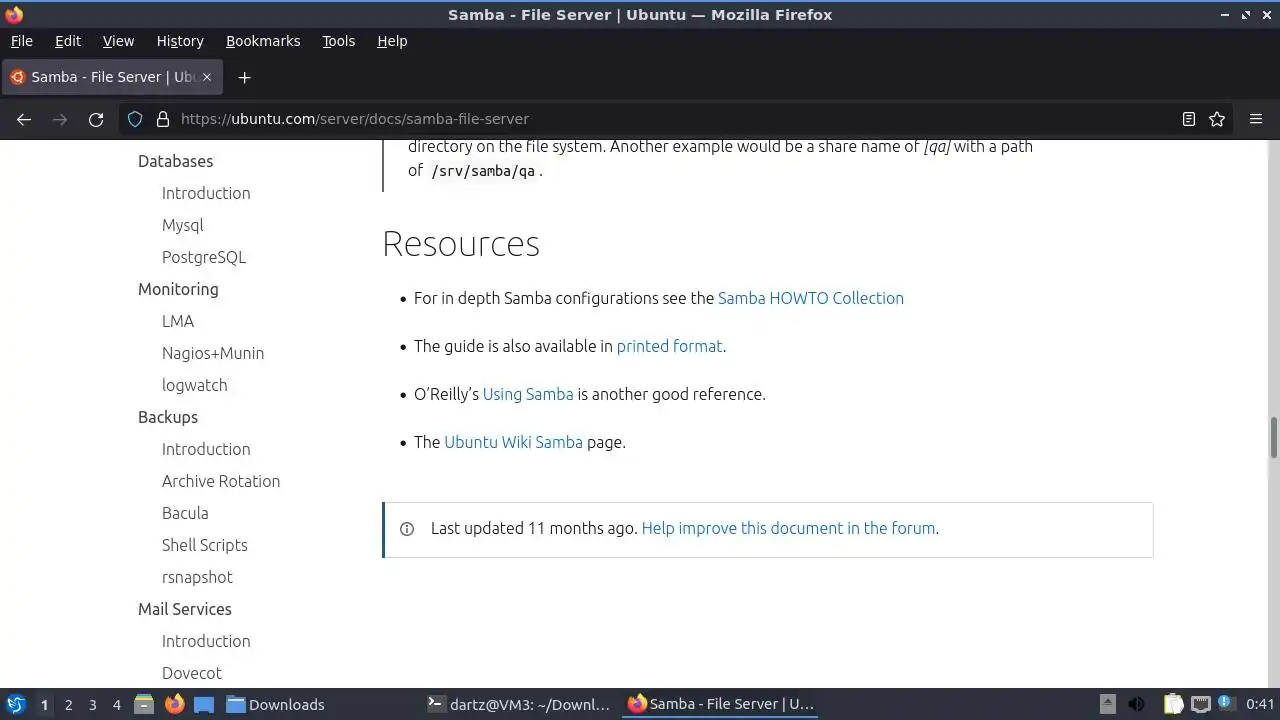The width and height of the screenshot is (1280, 720).
Task: Open the Bookmarks menu
Action: coord(263,41)
